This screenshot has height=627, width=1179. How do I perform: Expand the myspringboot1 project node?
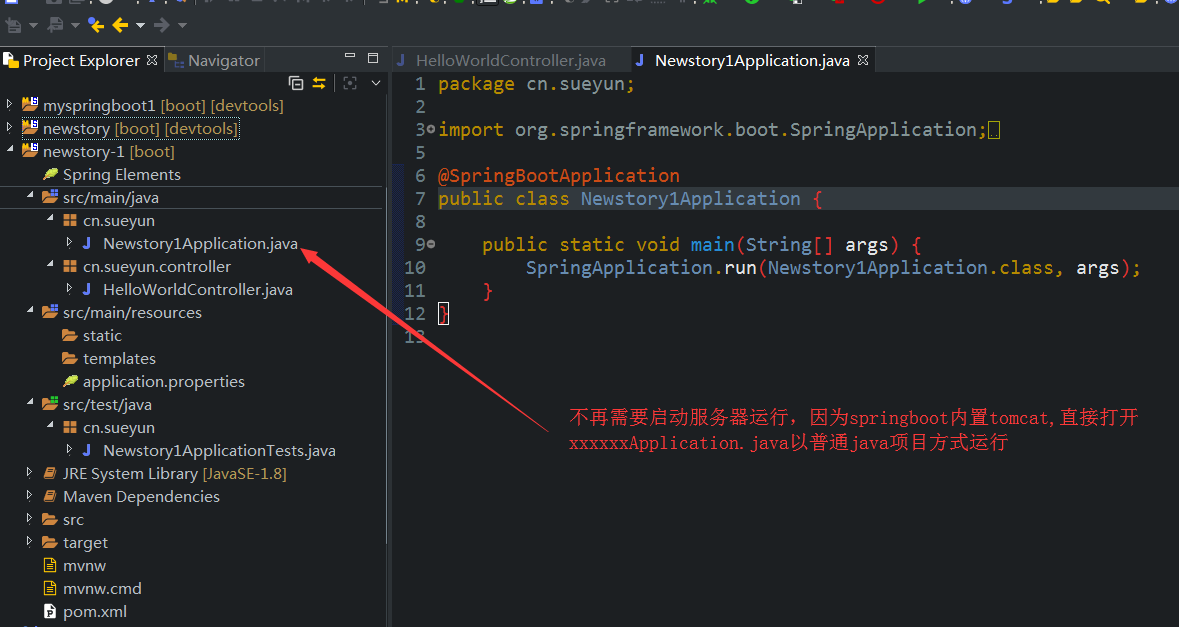click(x=10, y=104)
